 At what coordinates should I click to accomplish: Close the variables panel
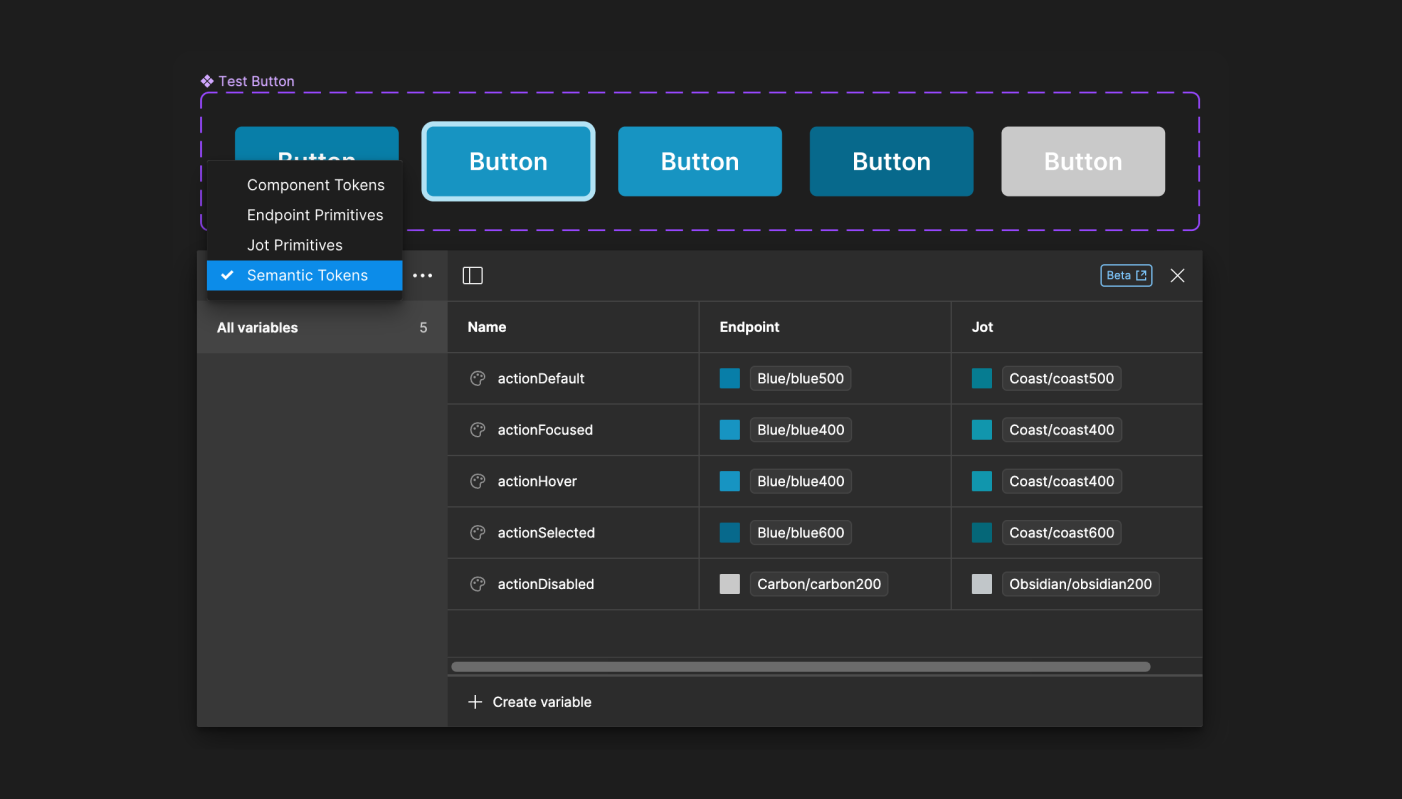(x=1178, y=276)
